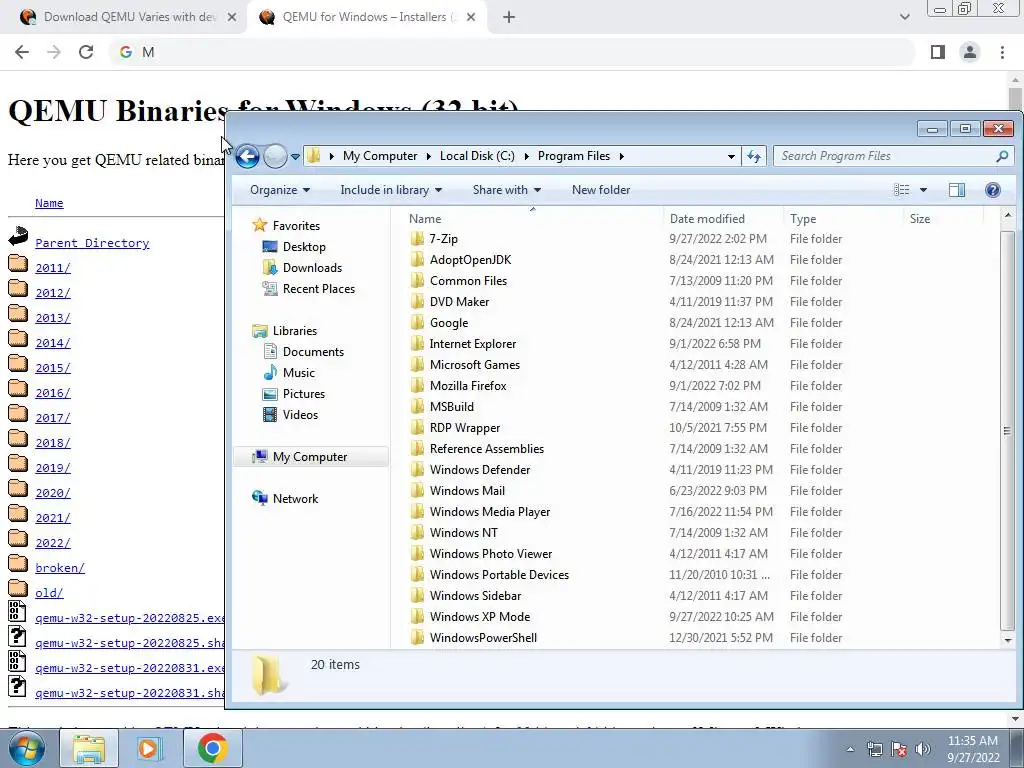Screen dimensions: 1024x768
Task: Select the Windows XP Mode folder icon
Action: tap(417, 616)
